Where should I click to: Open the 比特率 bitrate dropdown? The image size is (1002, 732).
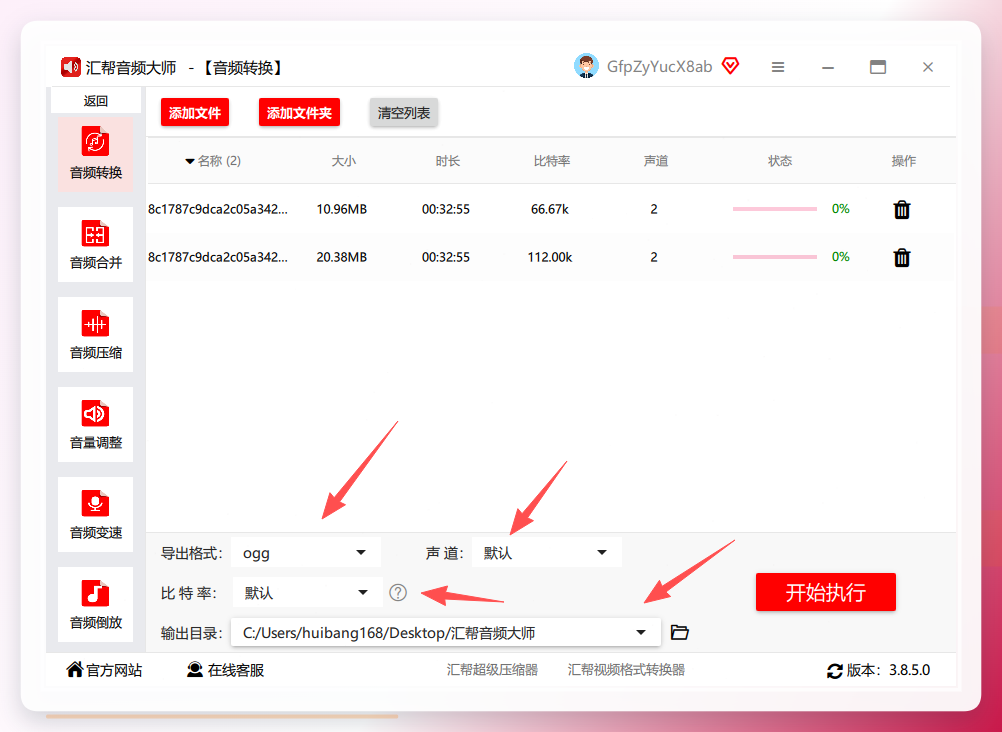click(307, 593)
